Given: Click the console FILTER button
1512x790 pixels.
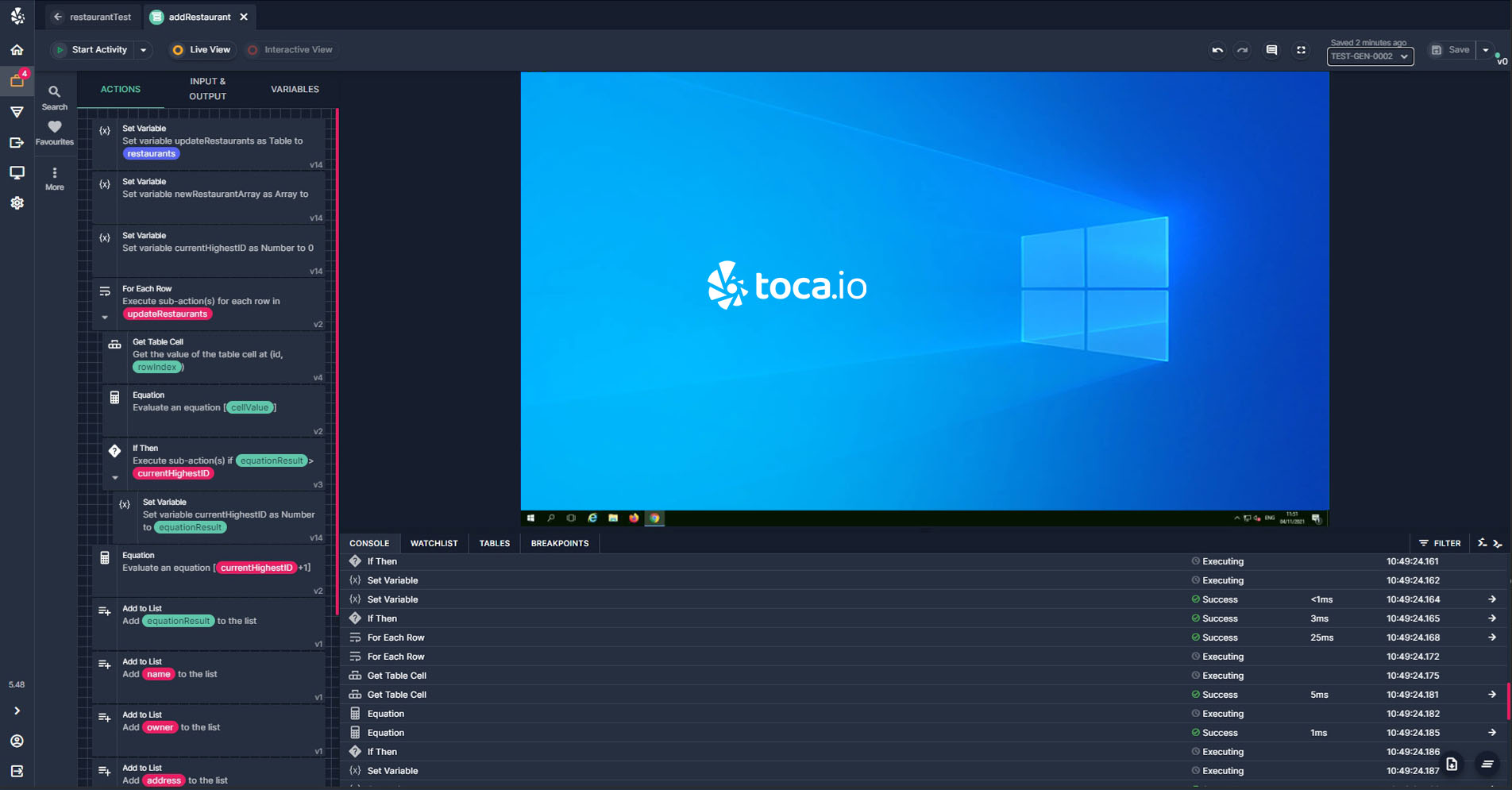Looking at the screenshot, I should (1440, 544).
